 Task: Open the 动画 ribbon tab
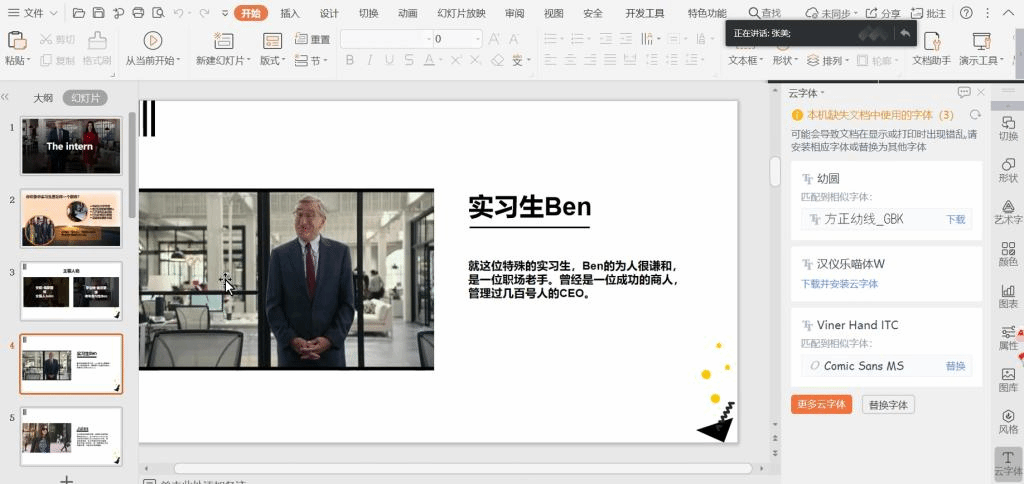tap(408, 13)
